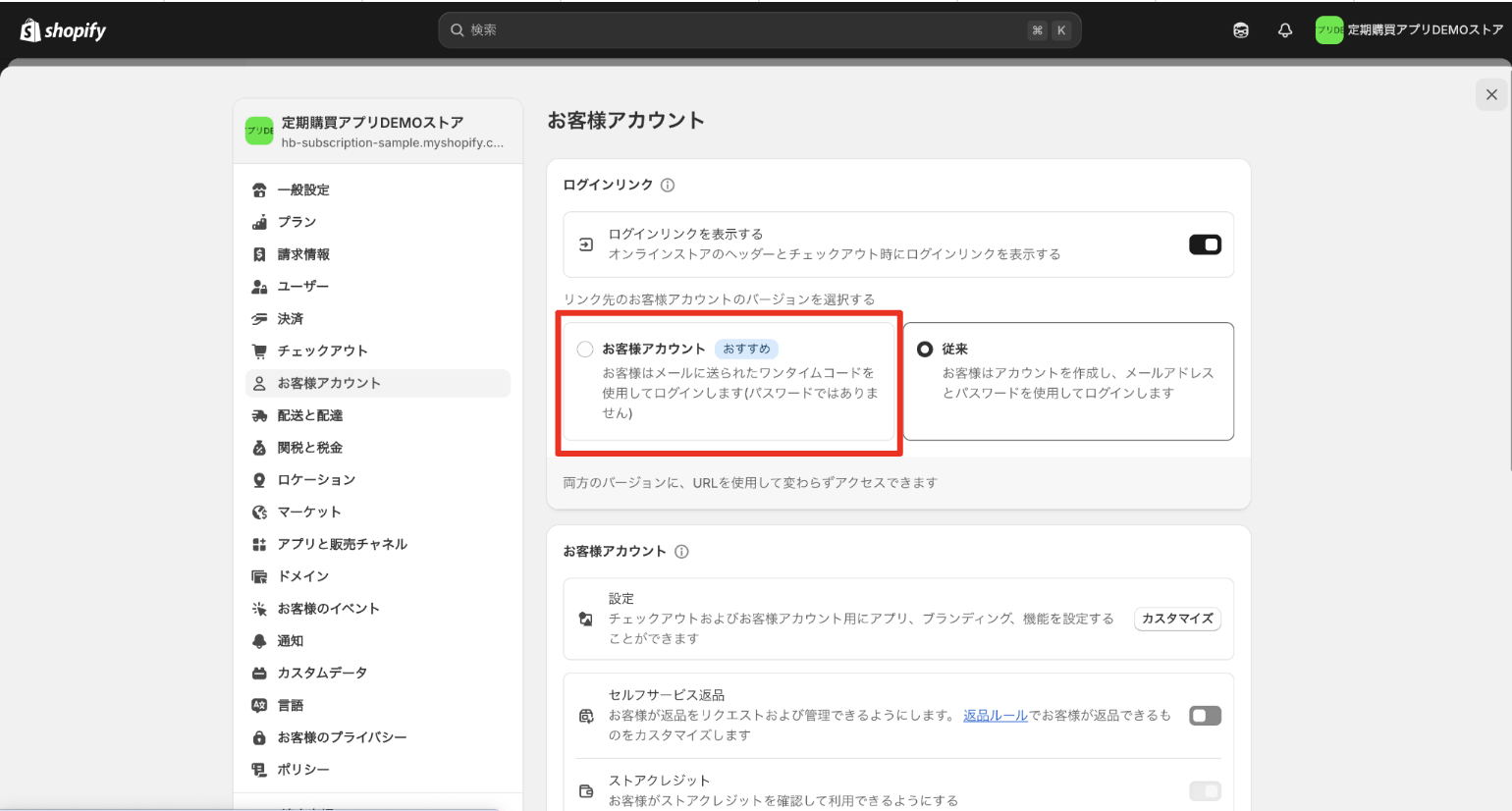Open アプリと販売チャネル settings
Viewport: 1512px width, 811px height.
342,545
